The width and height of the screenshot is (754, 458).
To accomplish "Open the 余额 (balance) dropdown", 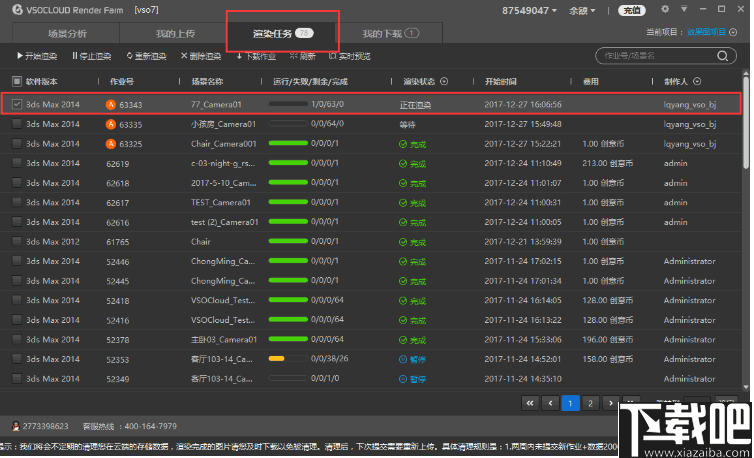I will point(582,10).
